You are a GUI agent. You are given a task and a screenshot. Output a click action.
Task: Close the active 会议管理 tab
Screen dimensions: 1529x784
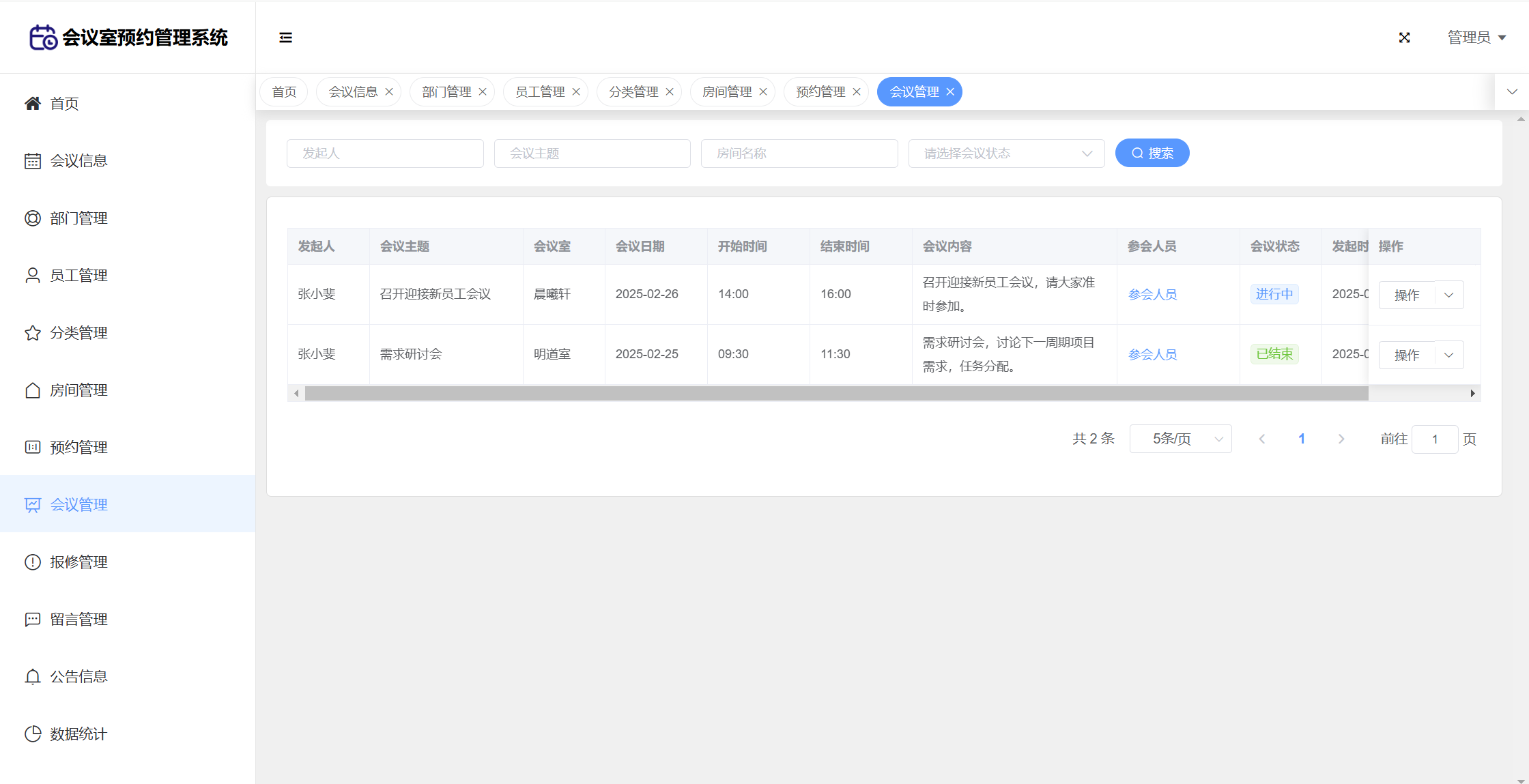[x=950, y=92]
